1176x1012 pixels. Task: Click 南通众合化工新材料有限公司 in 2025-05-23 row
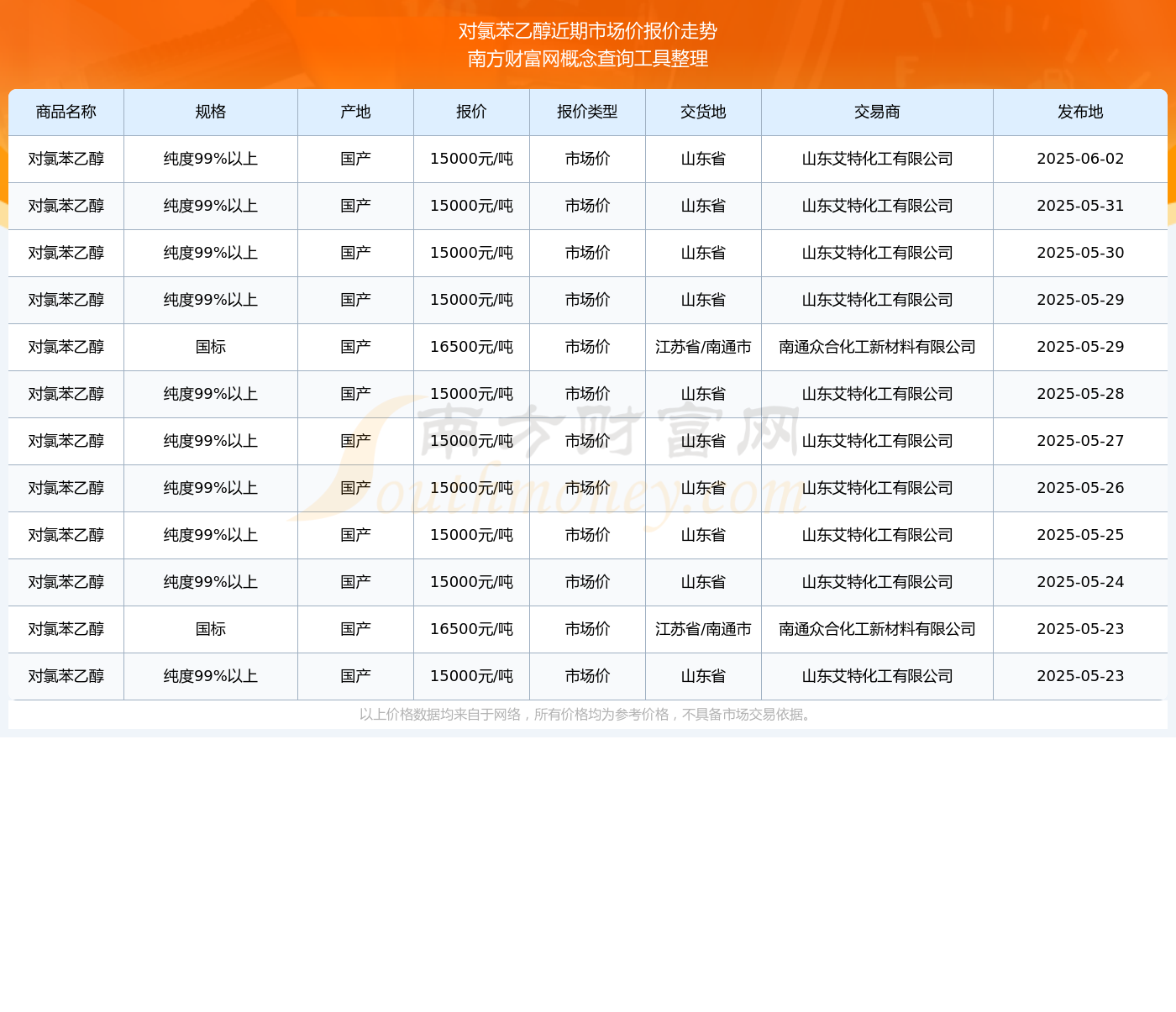tap(878, 629)
